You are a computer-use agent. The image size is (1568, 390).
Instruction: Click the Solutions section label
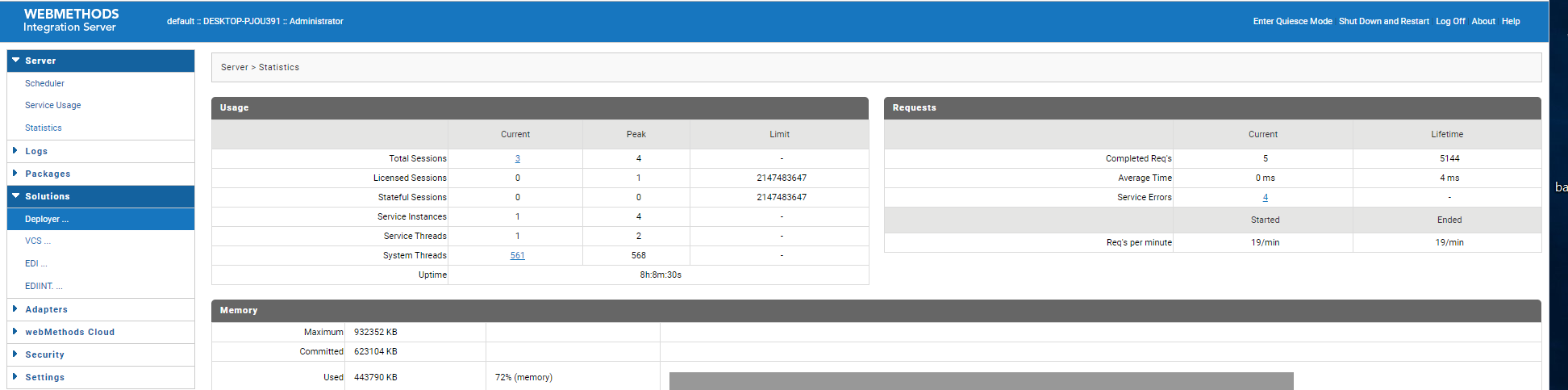pyautogui.click(x=48, y=196)
